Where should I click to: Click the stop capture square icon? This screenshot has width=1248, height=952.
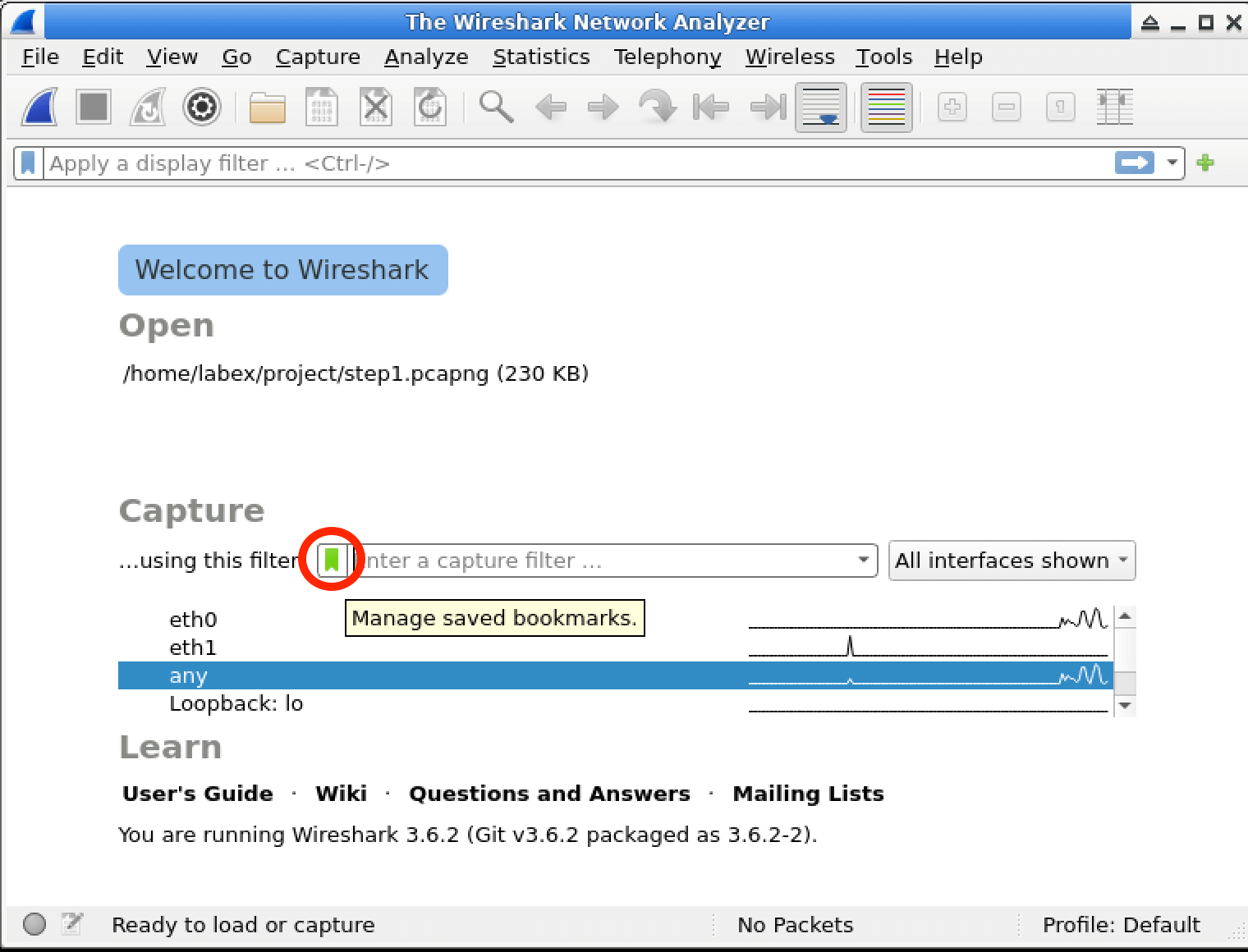pyautogui.click(x=94, y=107)
